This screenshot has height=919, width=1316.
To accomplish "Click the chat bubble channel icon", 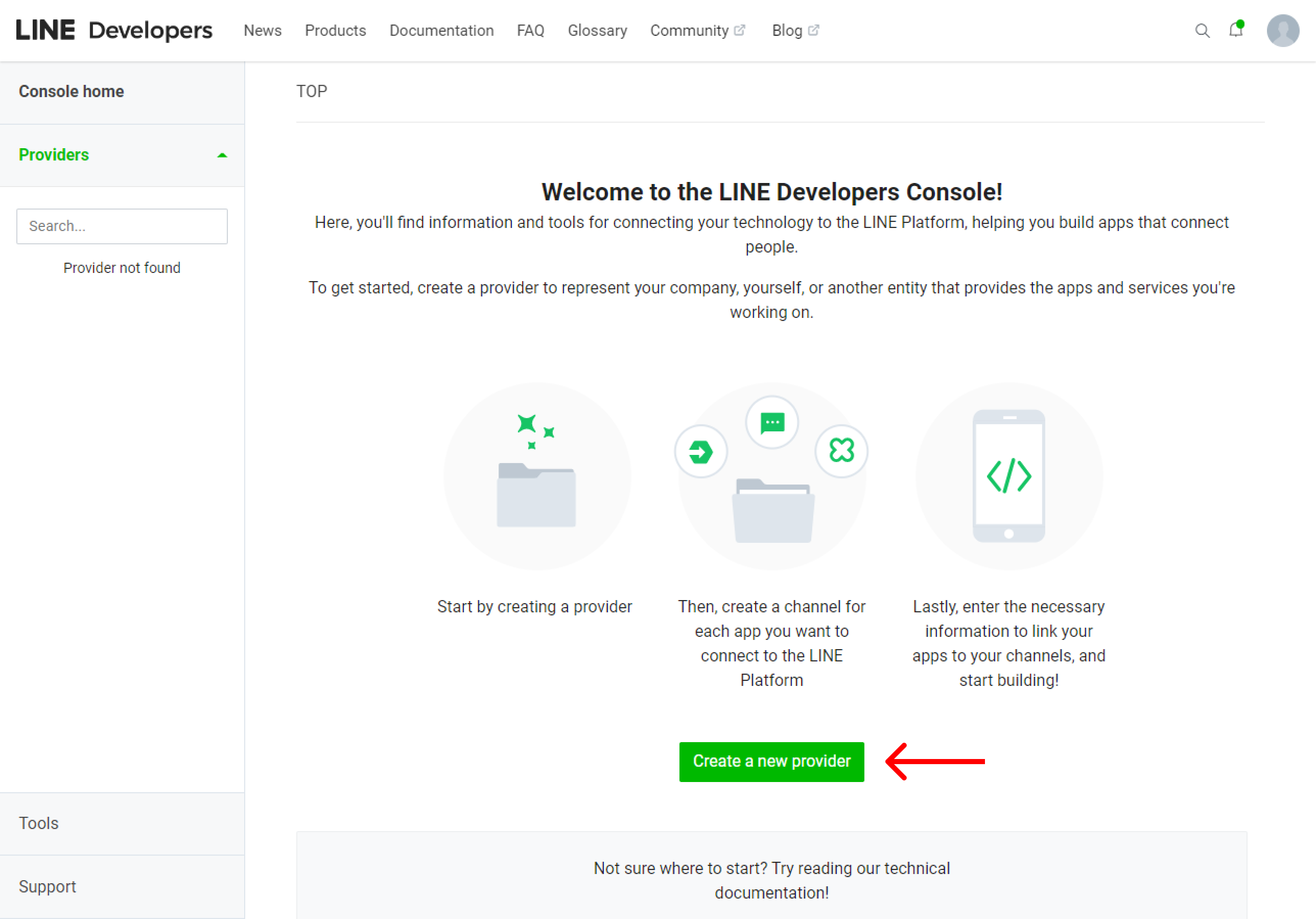I will pyautogui.click(x=772, y=423).
